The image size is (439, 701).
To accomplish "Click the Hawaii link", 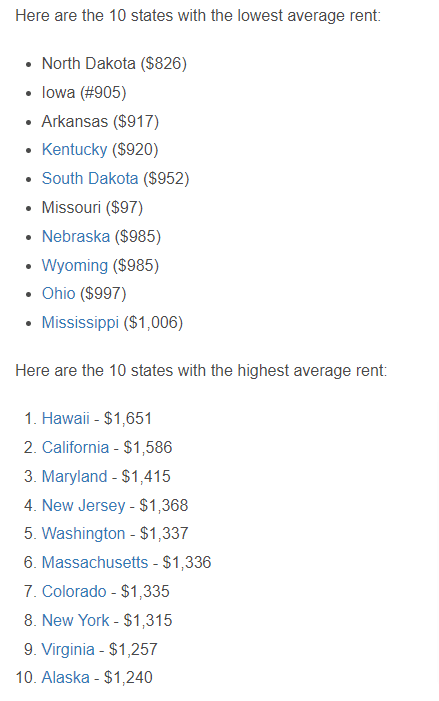I will point(66,418).
